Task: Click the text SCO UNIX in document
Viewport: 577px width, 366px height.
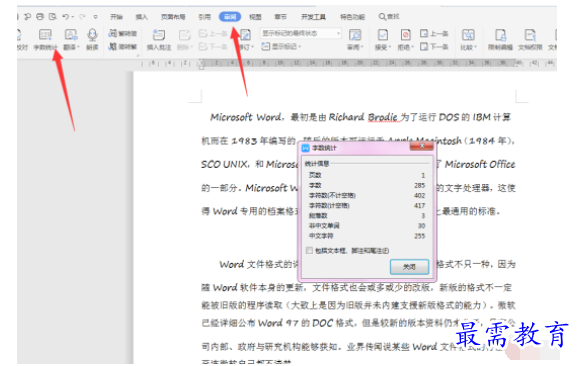Action: pyautogui.click(x=224, y=164)
